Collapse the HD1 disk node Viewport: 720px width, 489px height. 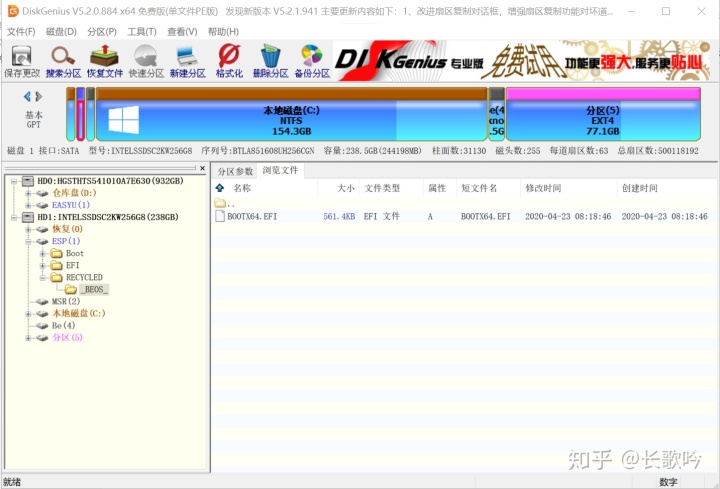14,217
